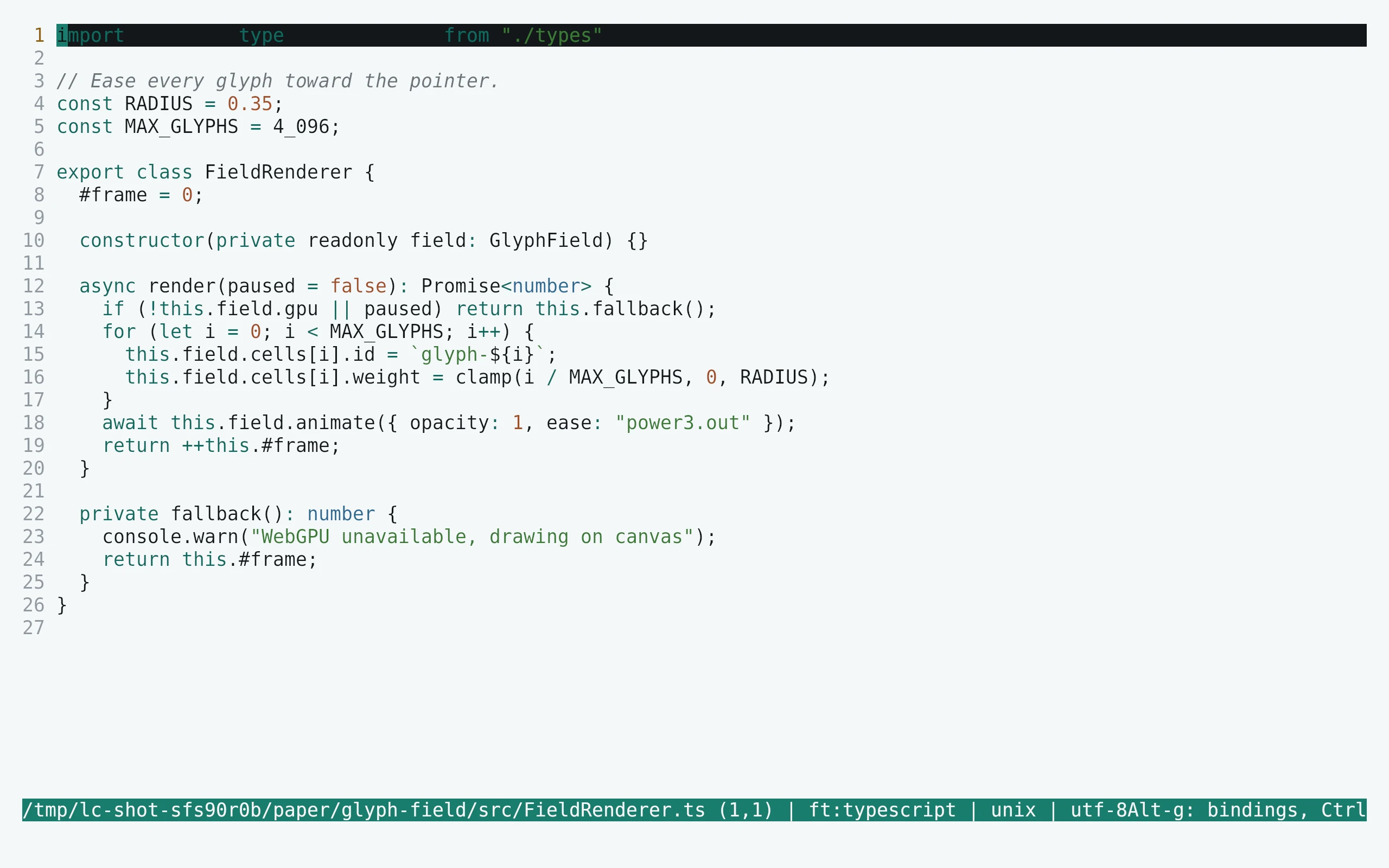Screen dimensions: 1389x868
Task: Click line number 21 in the gutter
Action: pos(33,492)
